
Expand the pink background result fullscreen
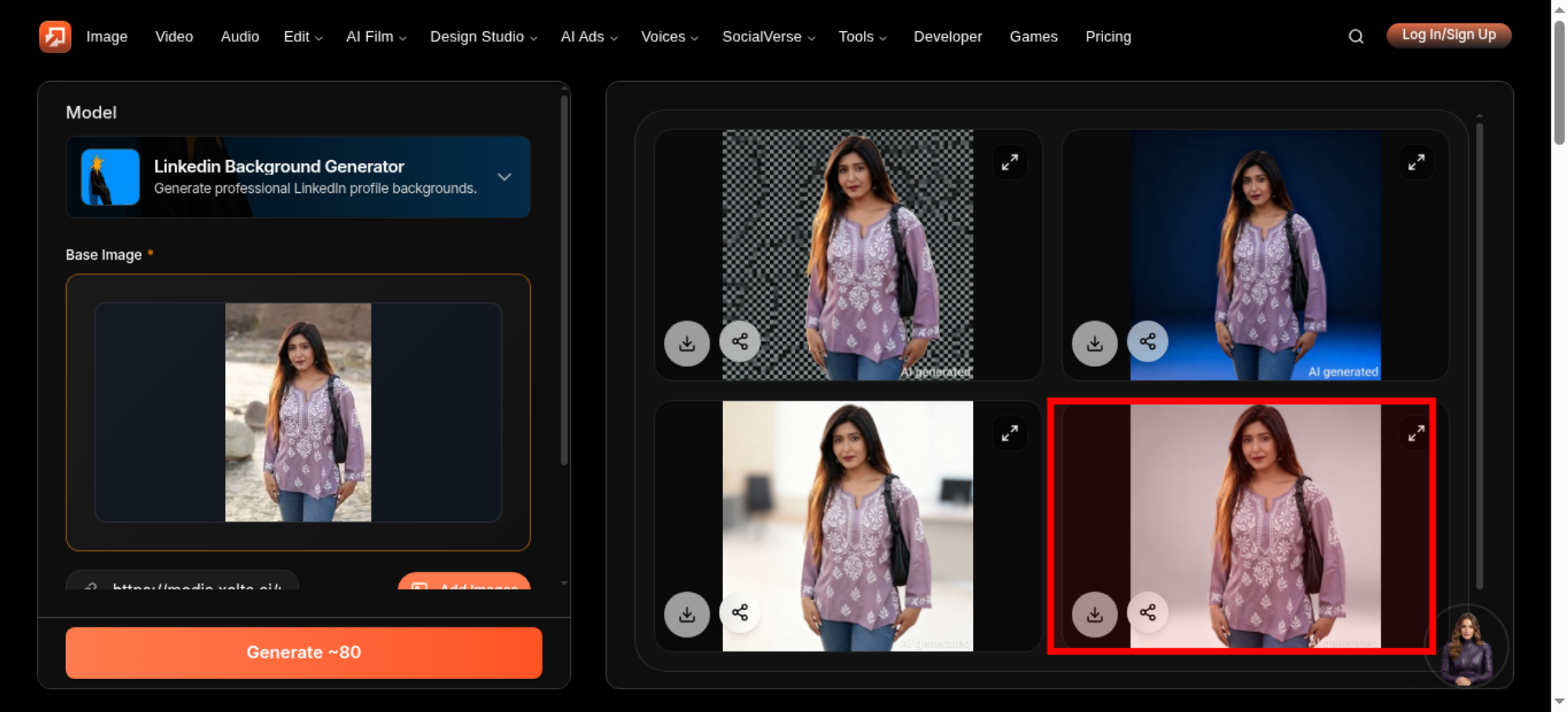(1416, 433)
